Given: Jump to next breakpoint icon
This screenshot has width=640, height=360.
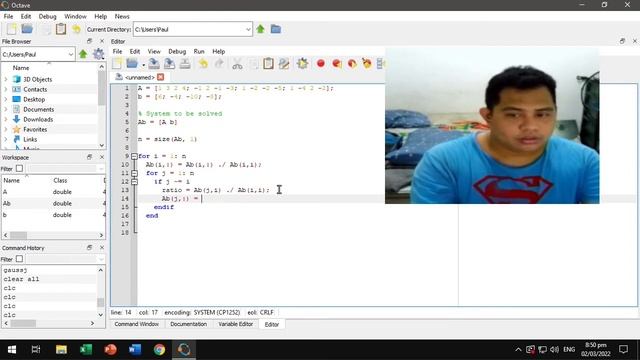Looking at the screenshot, I should (x=336, y=63).
